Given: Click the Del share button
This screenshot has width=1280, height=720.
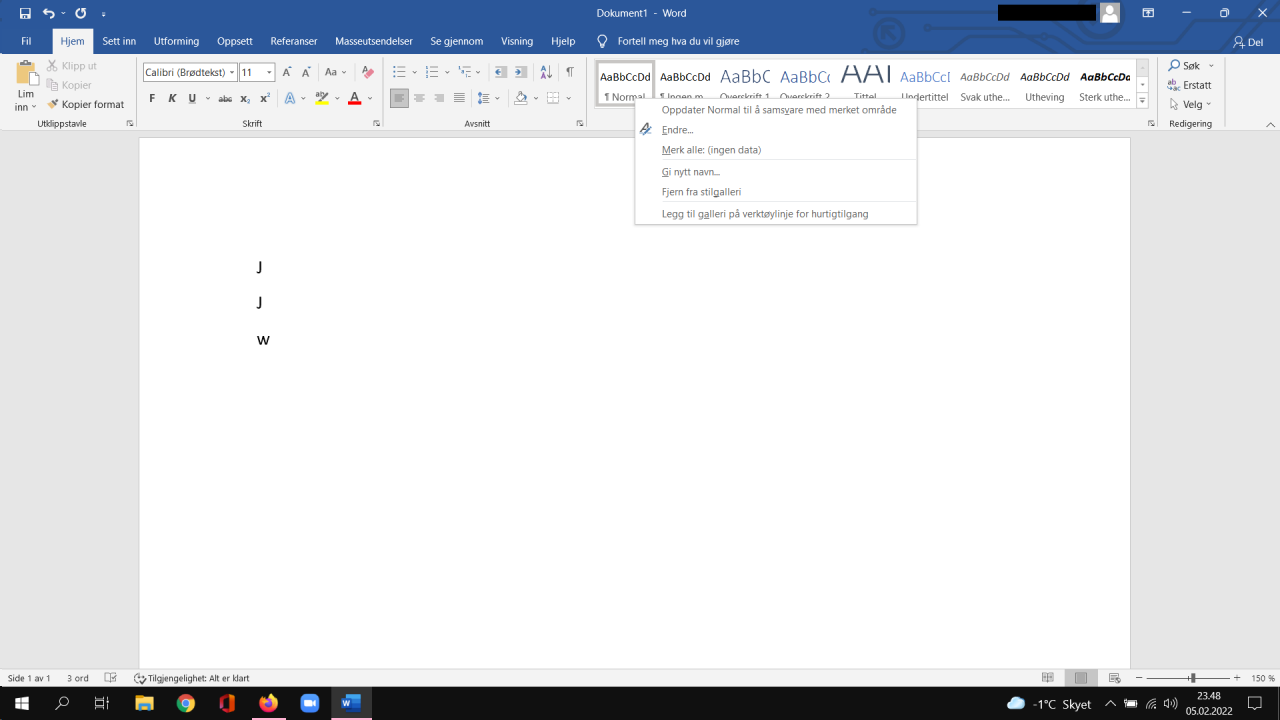Looking at the screenshot, I should (1248, 42).
